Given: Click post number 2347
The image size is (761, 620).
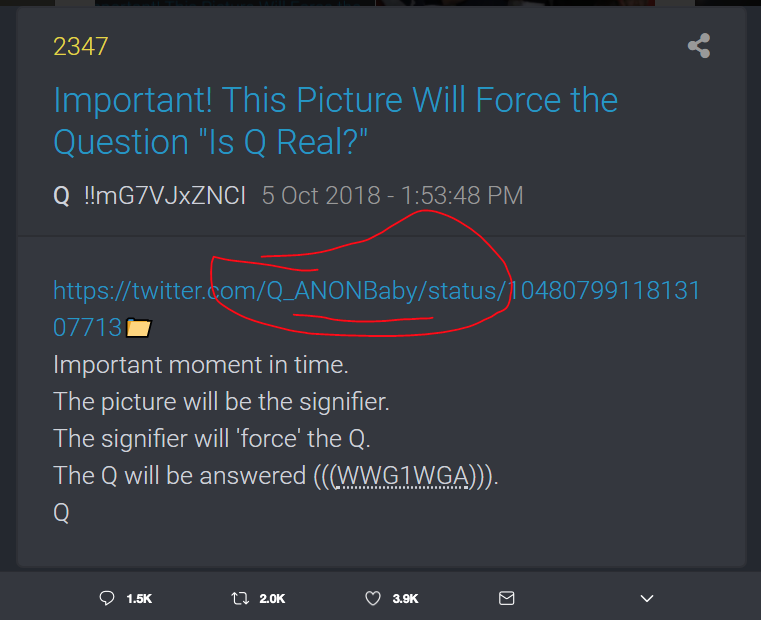Looking at the screenshot, I should (81, 47).
